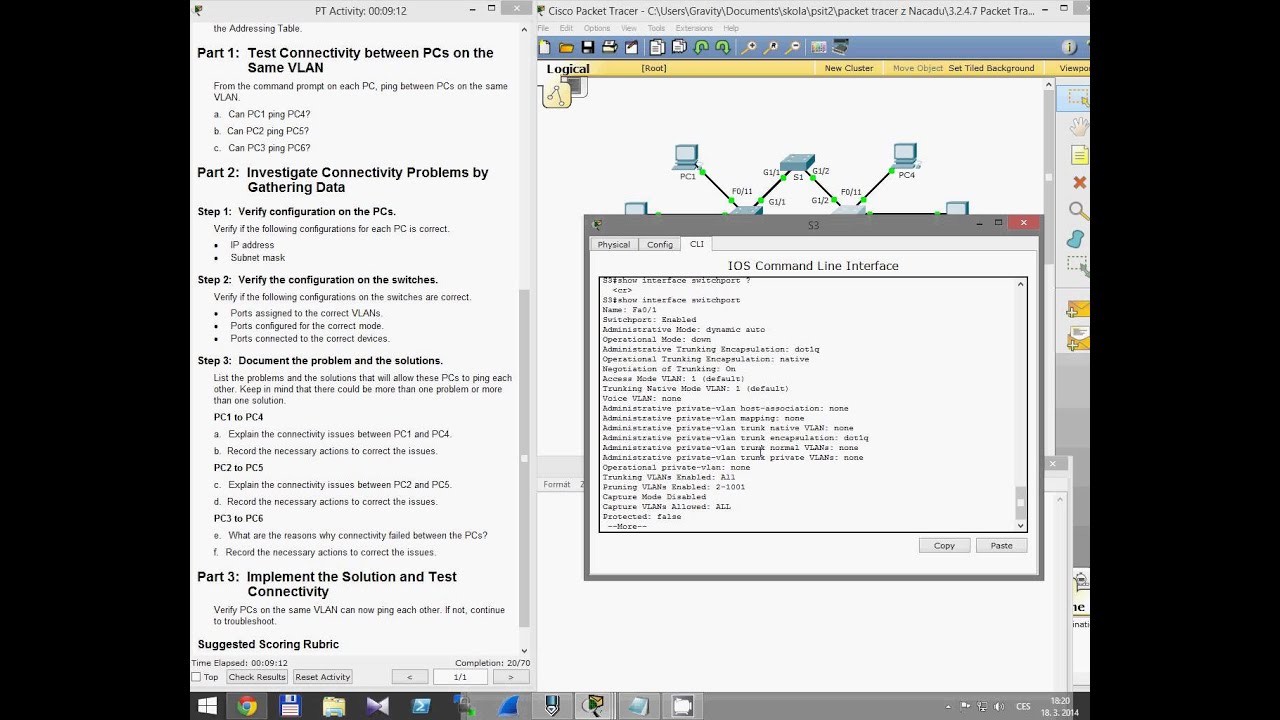Redo the last action

point(723,47)
